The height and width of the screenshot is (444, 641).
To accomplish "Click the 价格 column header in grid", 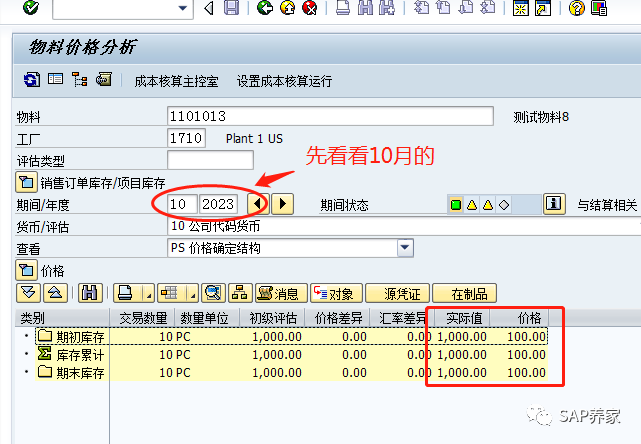I will 520,318.
